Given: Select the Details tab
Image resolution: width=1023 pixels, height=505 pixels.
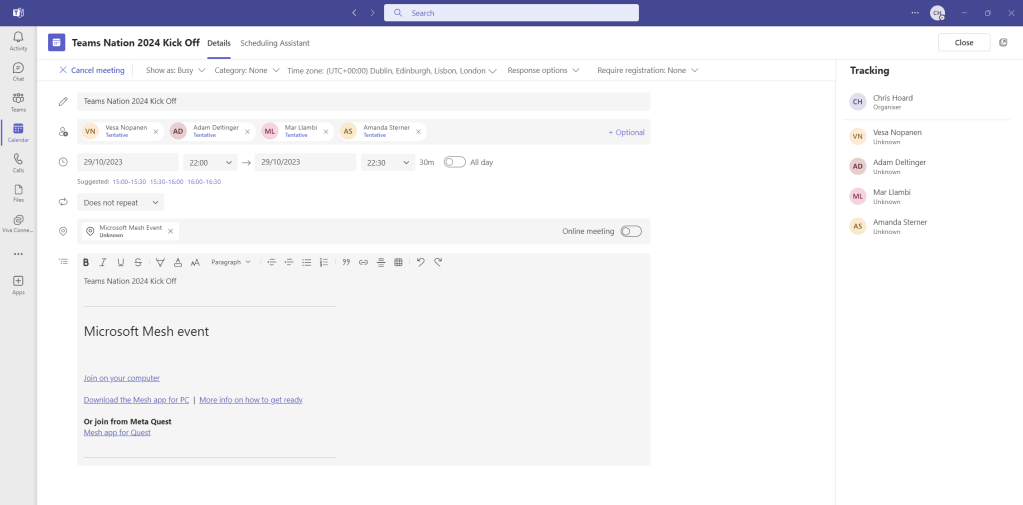Looking at the screenshot, I should click(219, 43).
